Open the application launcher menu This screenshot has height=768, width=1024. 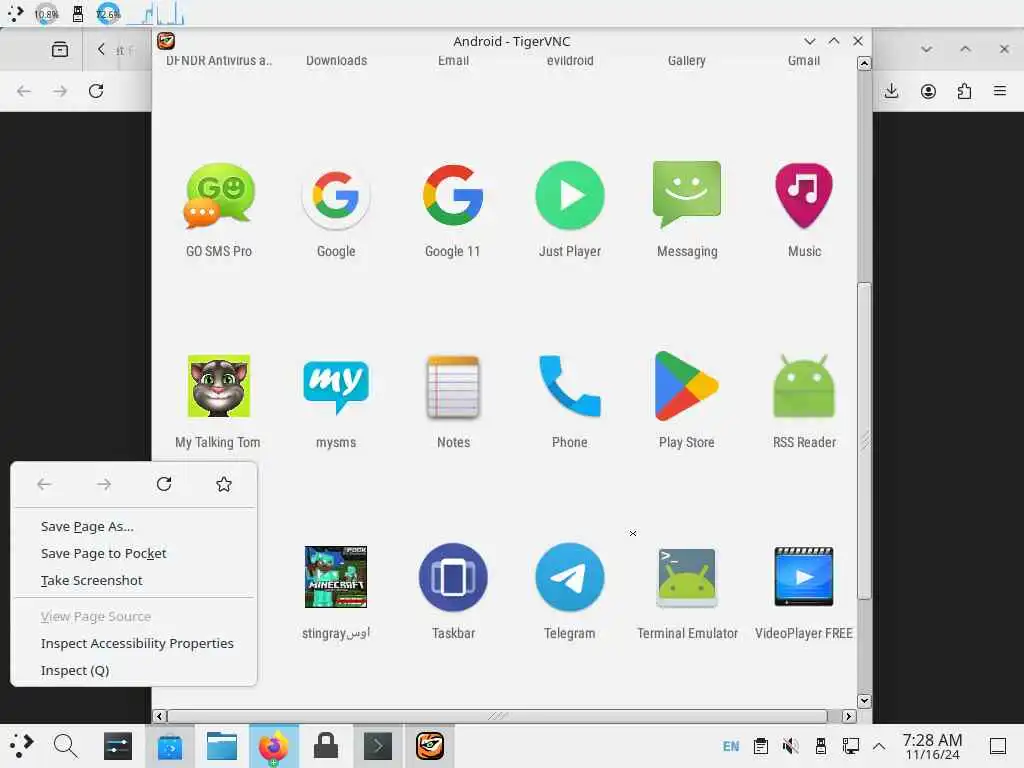click(21, 745)
